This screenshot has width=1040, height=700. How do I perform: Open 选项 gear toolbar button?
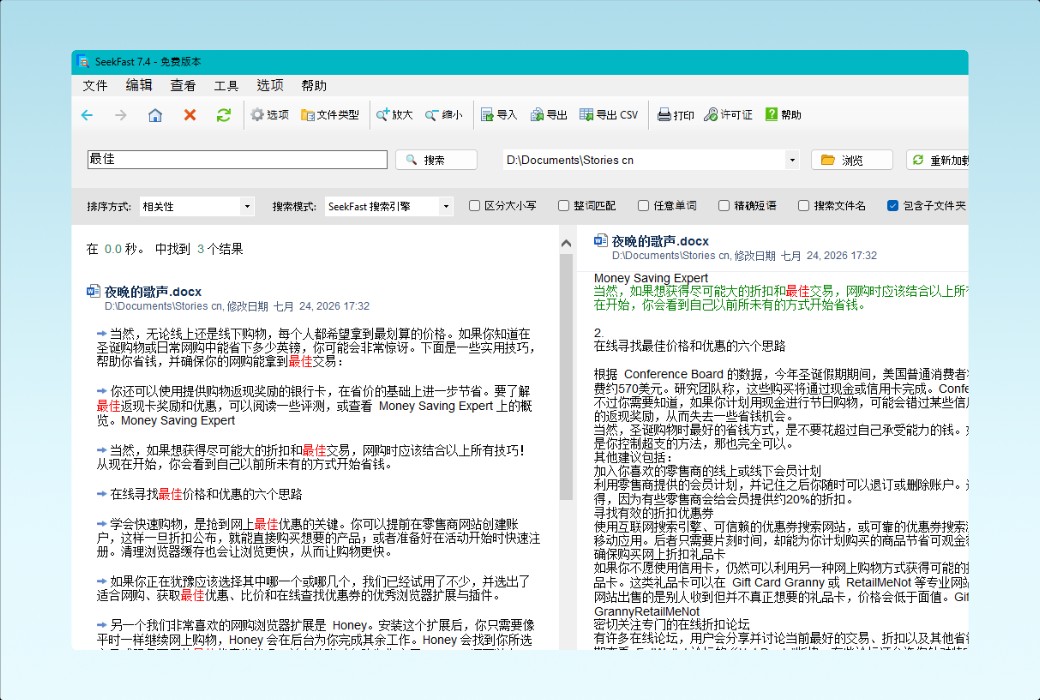[x=269, y=115]
